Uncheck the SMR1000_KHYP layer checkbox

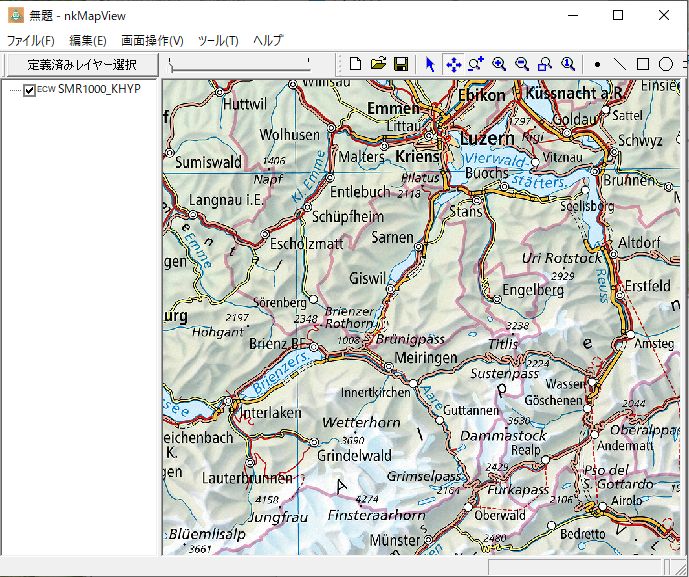(x=29, y=90)
